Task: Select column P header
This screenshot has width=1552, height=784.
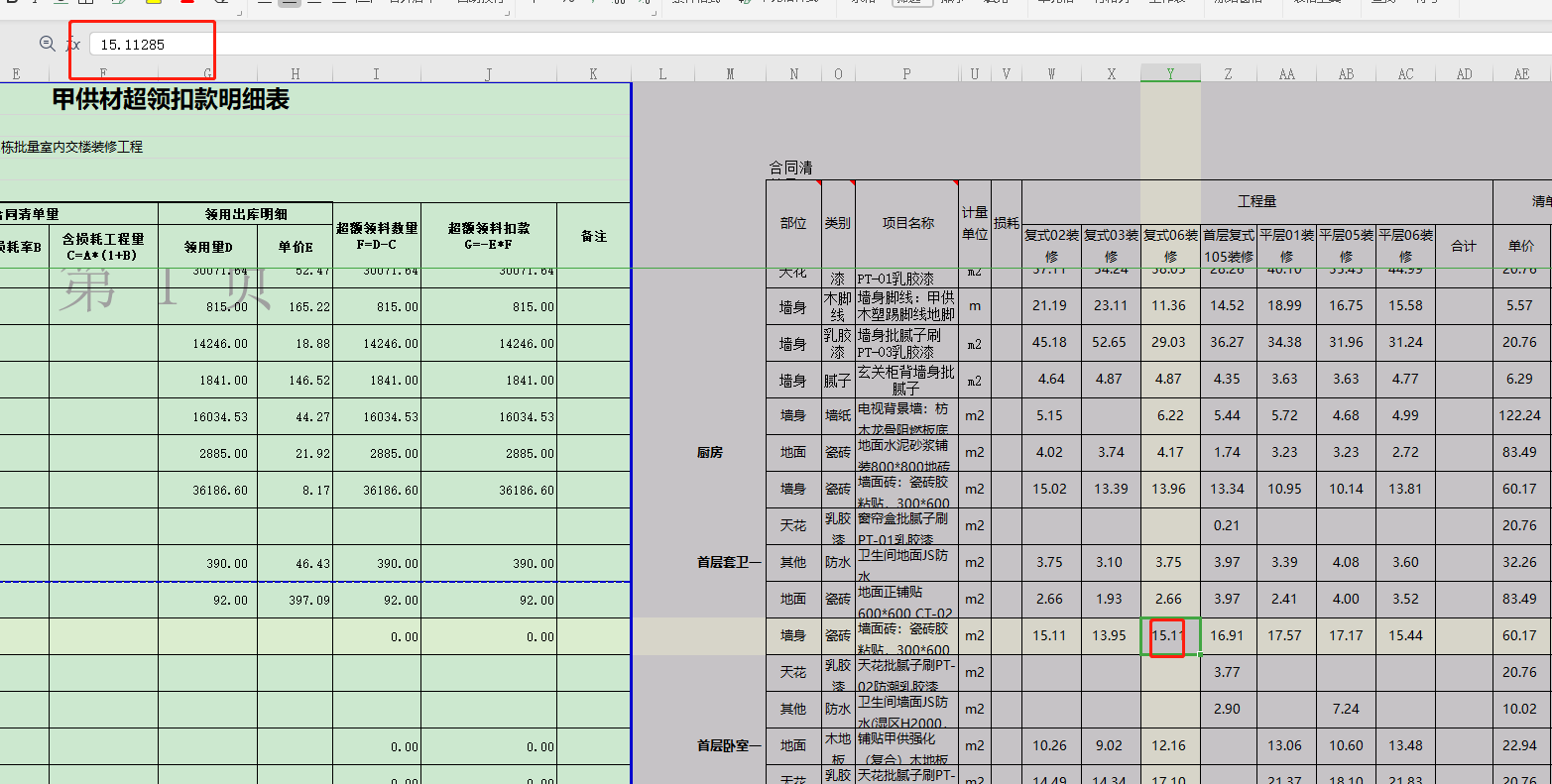Action: click(906, 74)
